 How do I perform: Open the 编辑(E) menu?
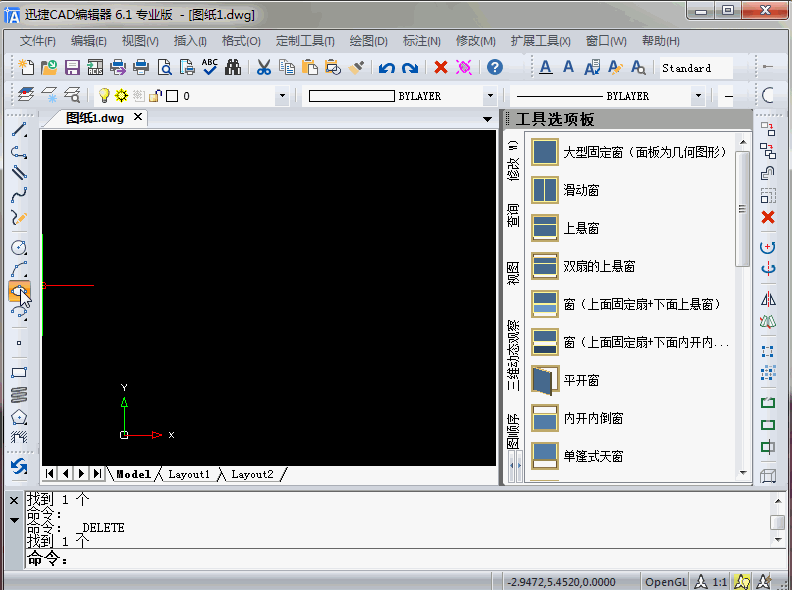89,41
